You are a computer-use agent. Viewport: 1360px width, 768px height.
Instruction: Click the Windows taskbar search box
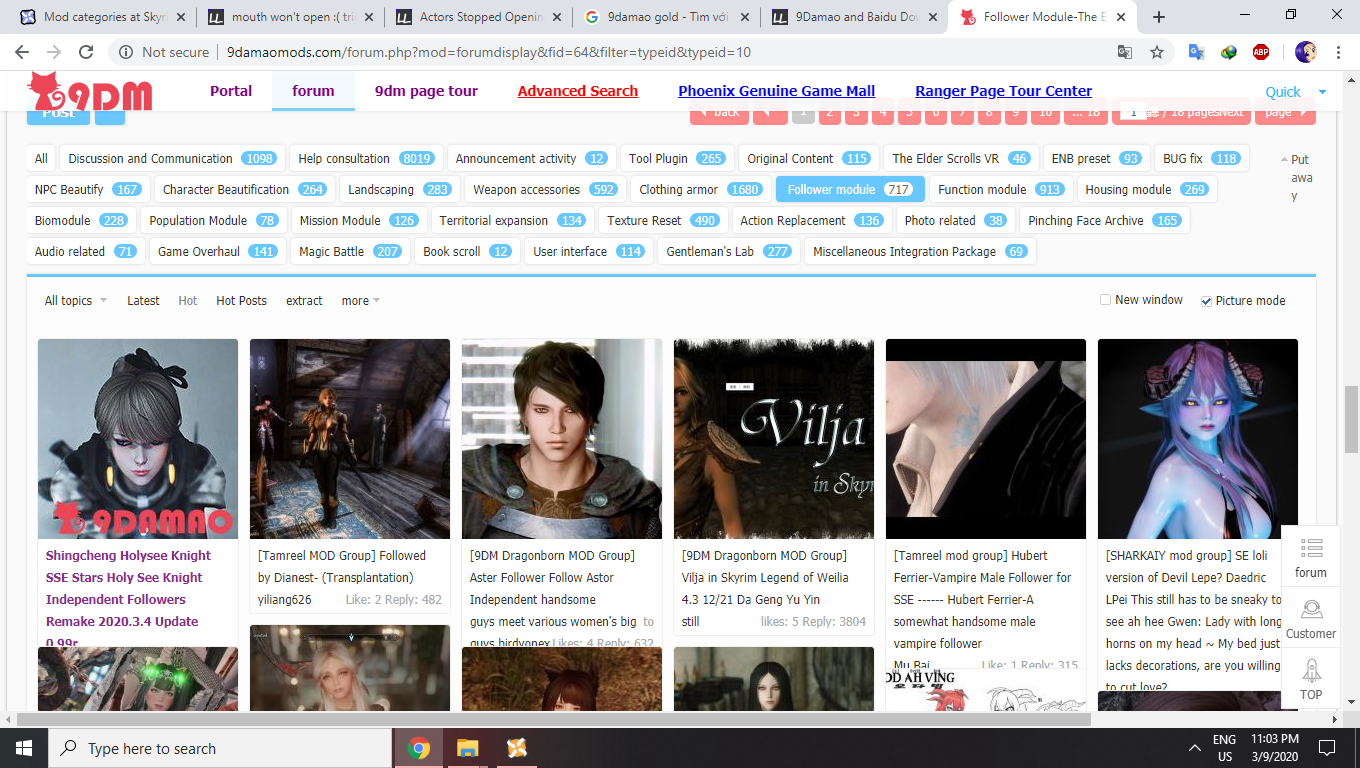pyautogui.click(x=220, y=748)
